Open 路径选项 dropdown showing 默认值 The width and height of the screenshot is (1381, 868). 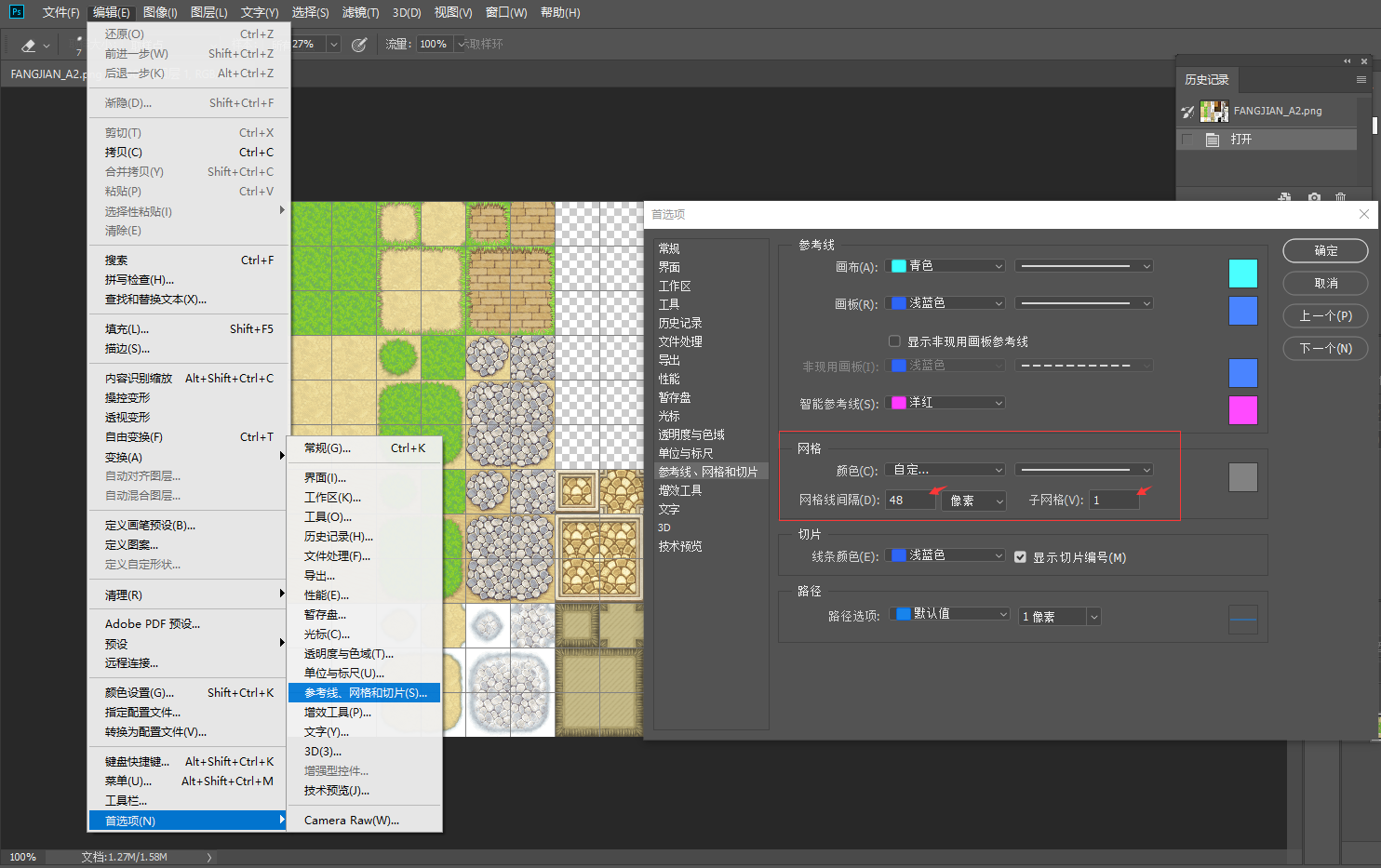[x=950, y=614]
